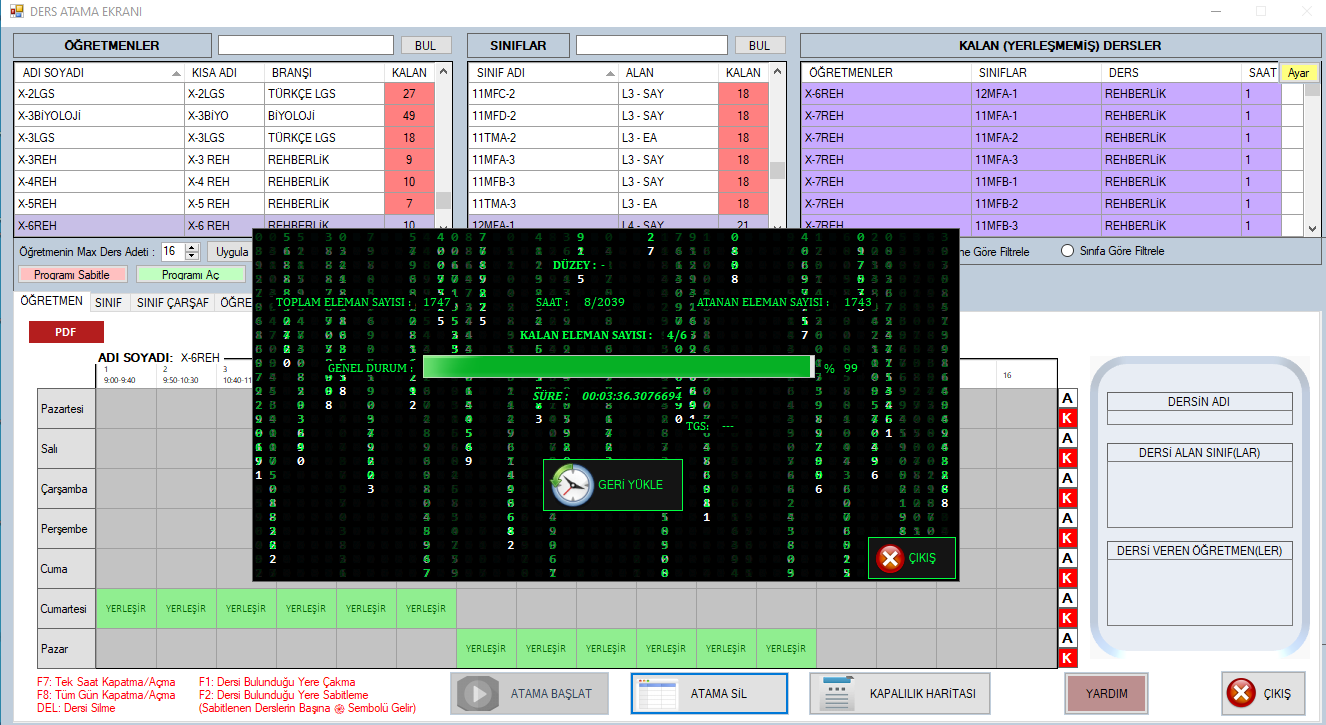The width and height of the screenshot is (1326, 725).
Task: Click the red PDF export button
Action: (66, 332)
